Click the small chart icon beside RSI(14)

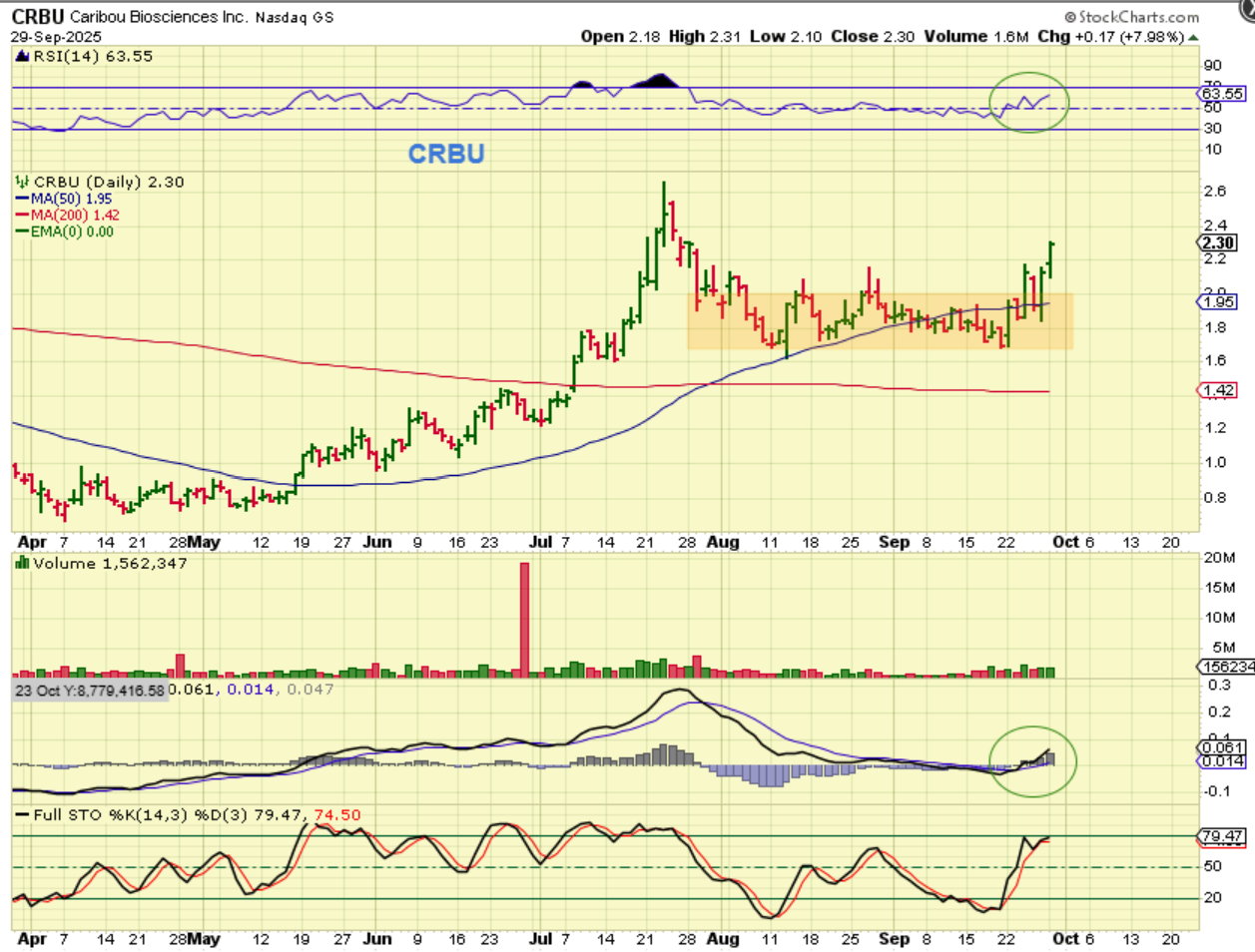23,56
